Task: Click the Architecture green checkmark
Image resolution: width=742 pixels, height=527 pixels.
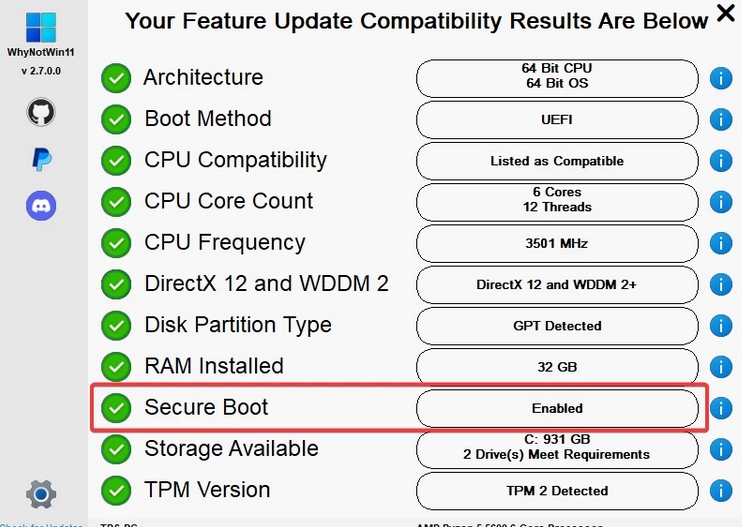Action: click(117, 78)
